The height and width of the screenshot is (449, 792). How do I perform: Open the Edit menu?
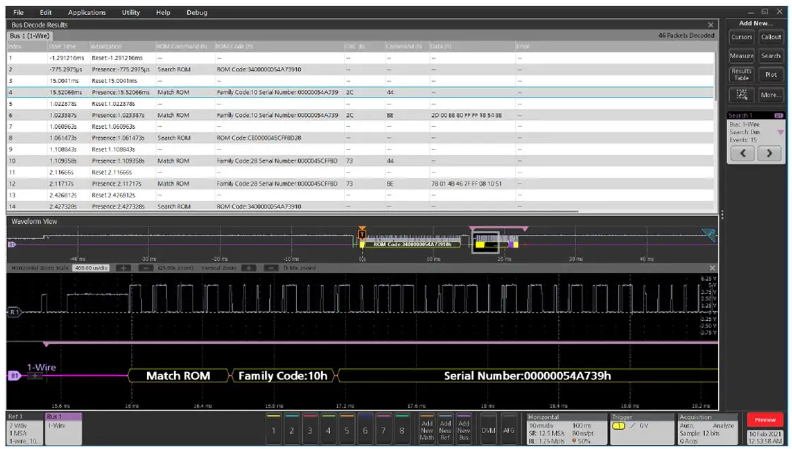(x=45, y=12)
